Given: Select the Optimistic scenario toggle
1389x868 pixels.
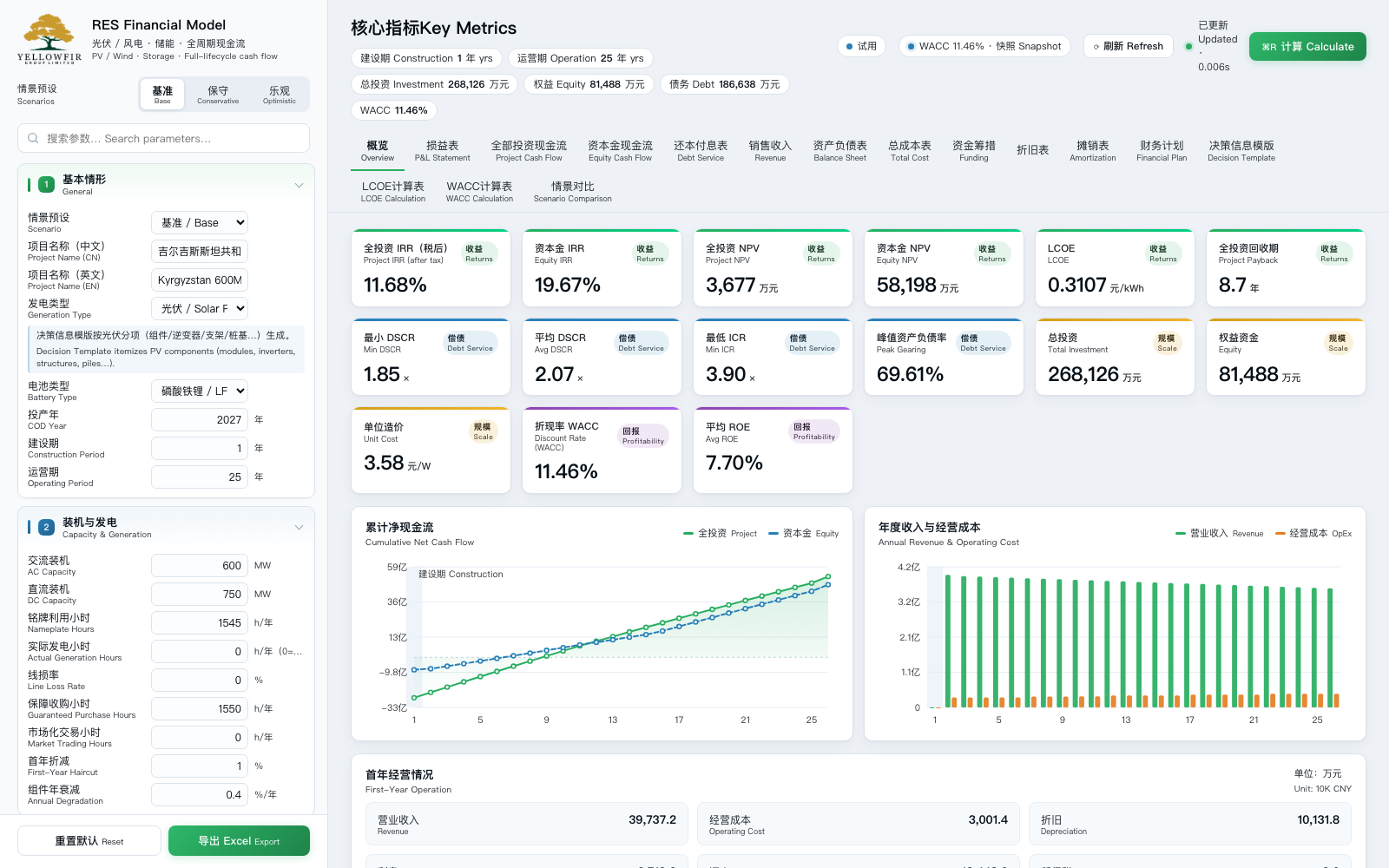Looking at the screenshot, I should 279,95.
